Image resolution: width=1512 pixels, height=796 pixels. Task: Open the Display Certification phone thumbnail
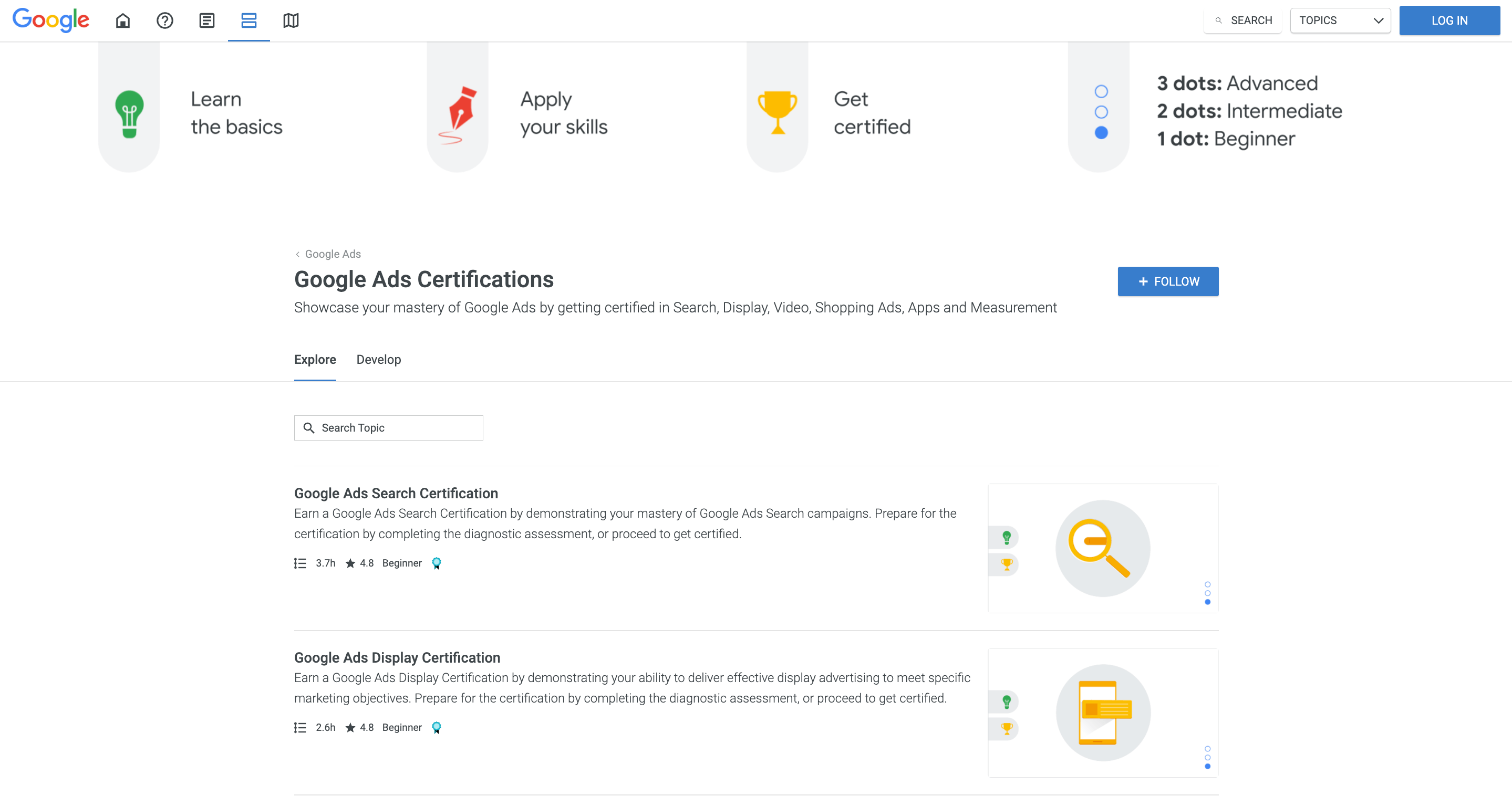1103,713
